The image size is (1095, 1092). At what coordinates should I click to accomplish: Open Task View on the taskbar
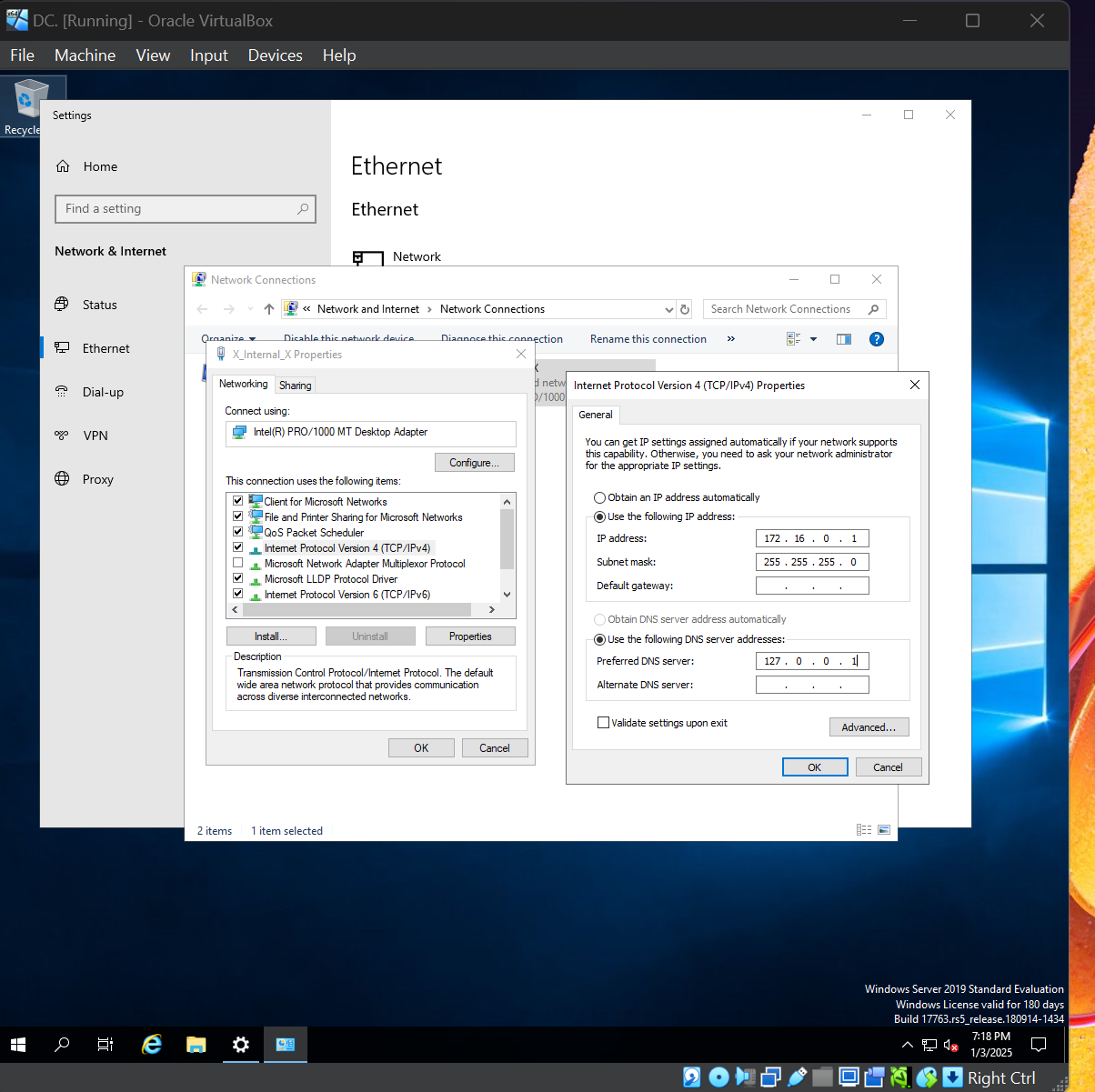pos(105,1045)
